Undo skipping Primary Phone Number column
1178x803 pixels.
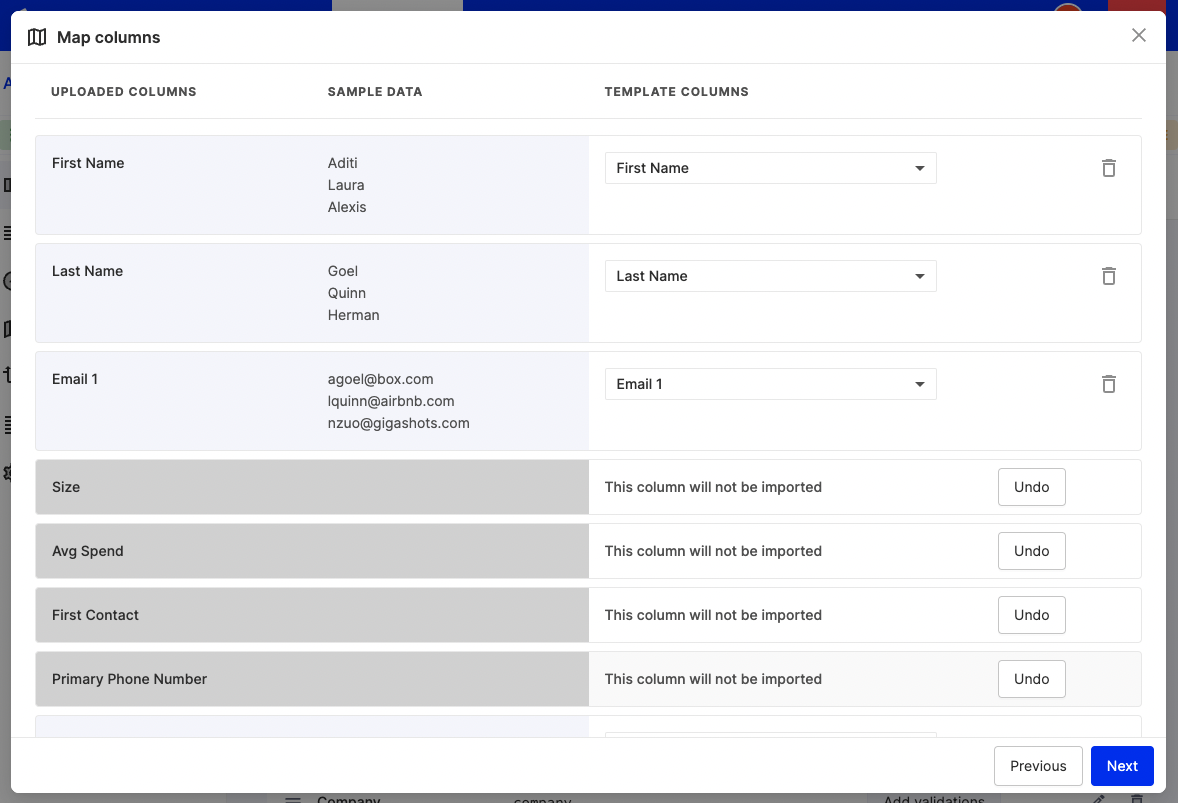point(1031,678)
